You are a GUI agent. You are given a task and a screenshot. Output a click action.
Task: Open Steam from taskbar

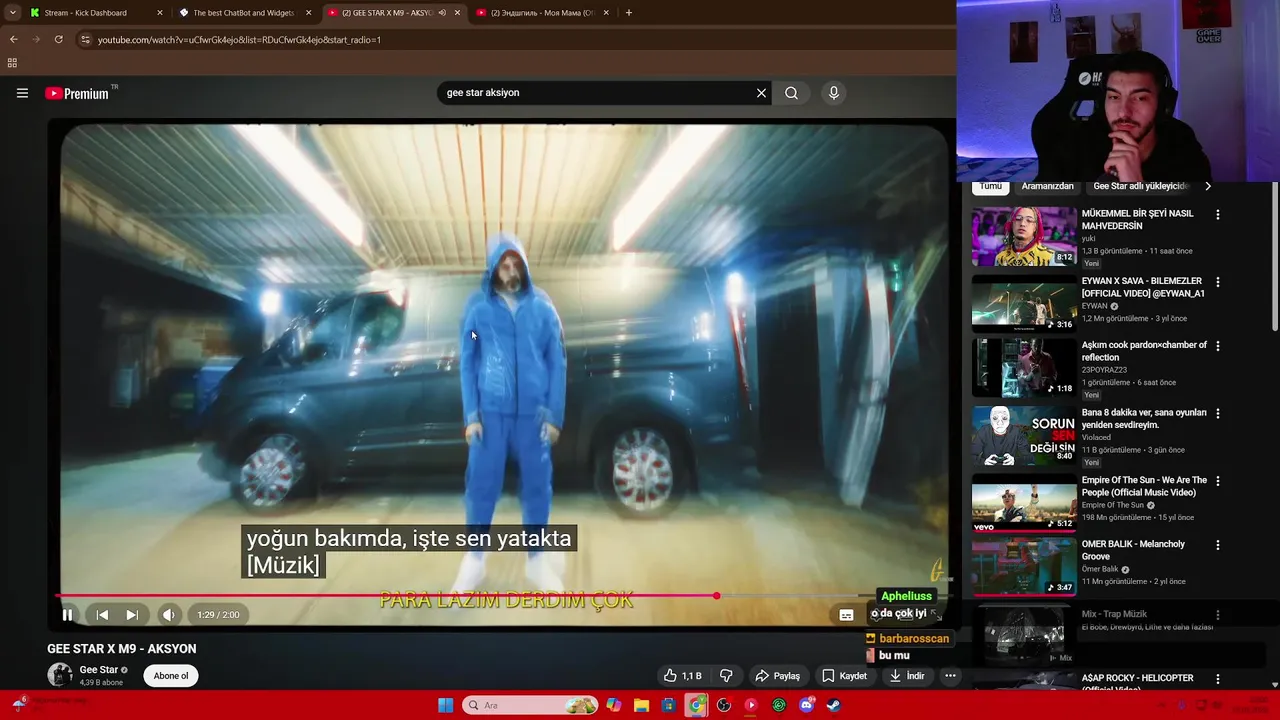[x=833, y=705]
